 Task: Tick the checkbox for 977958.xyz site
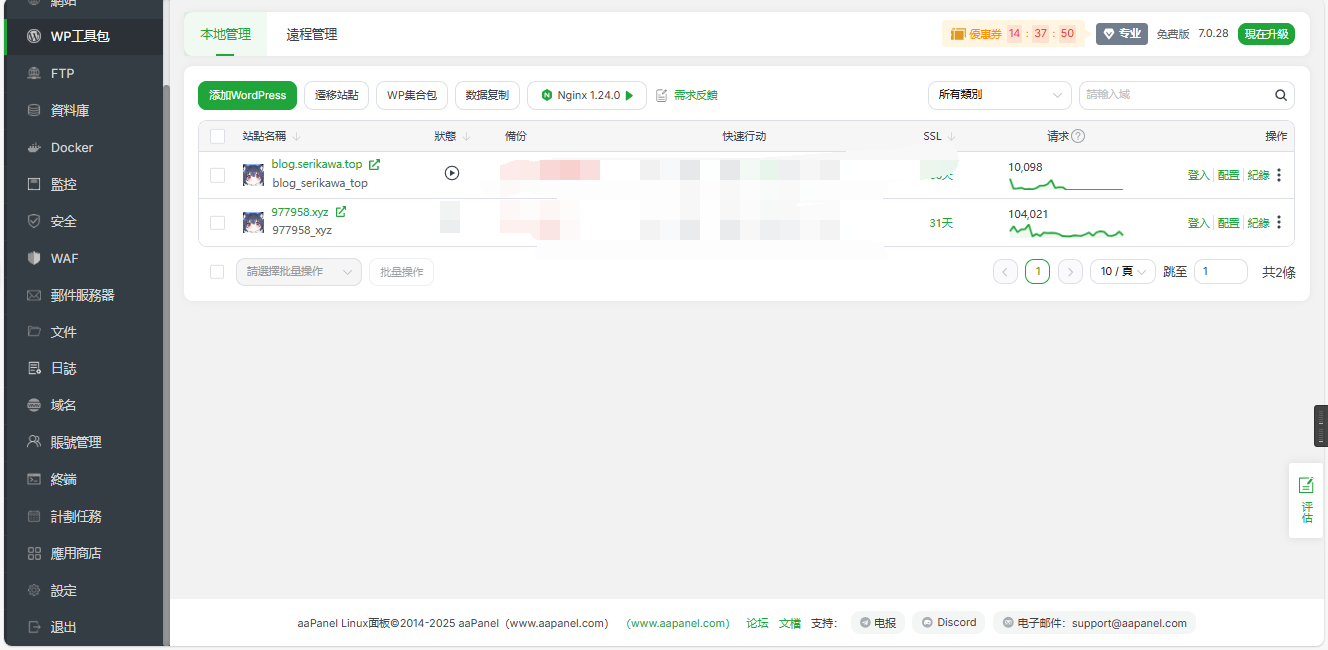[x=217, y=223]
